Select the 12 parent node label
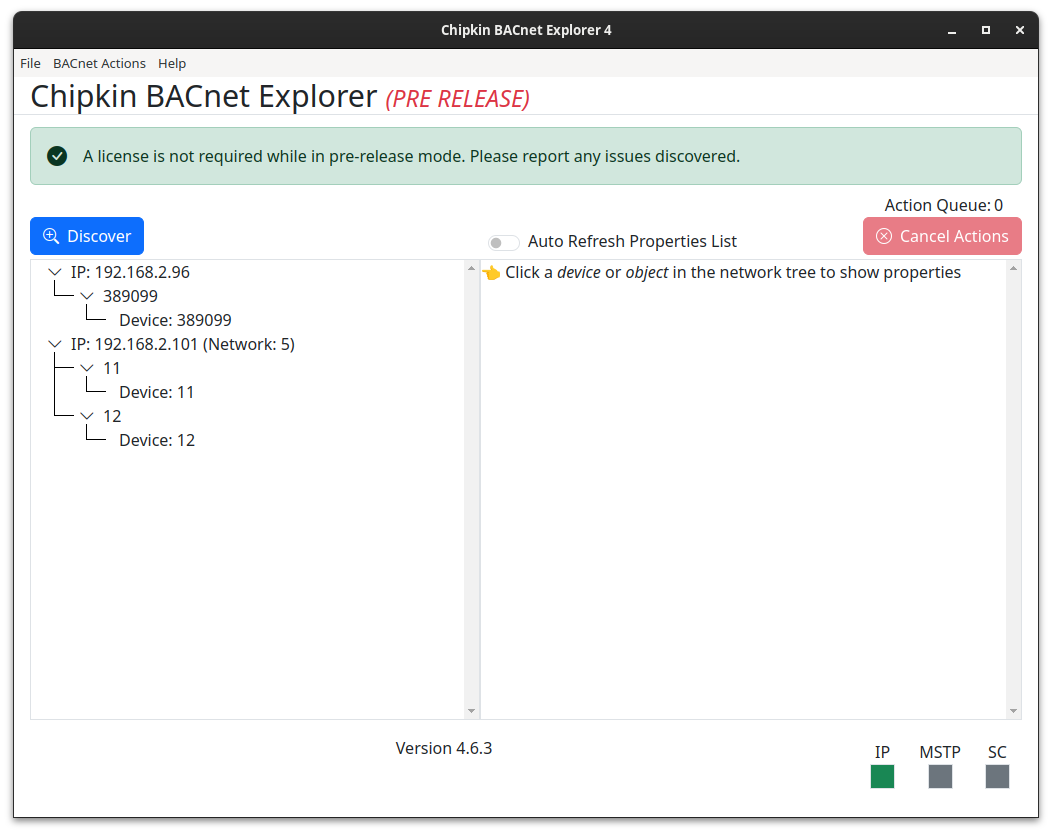This screenshot has width=1052, height=834. (112, 416)
